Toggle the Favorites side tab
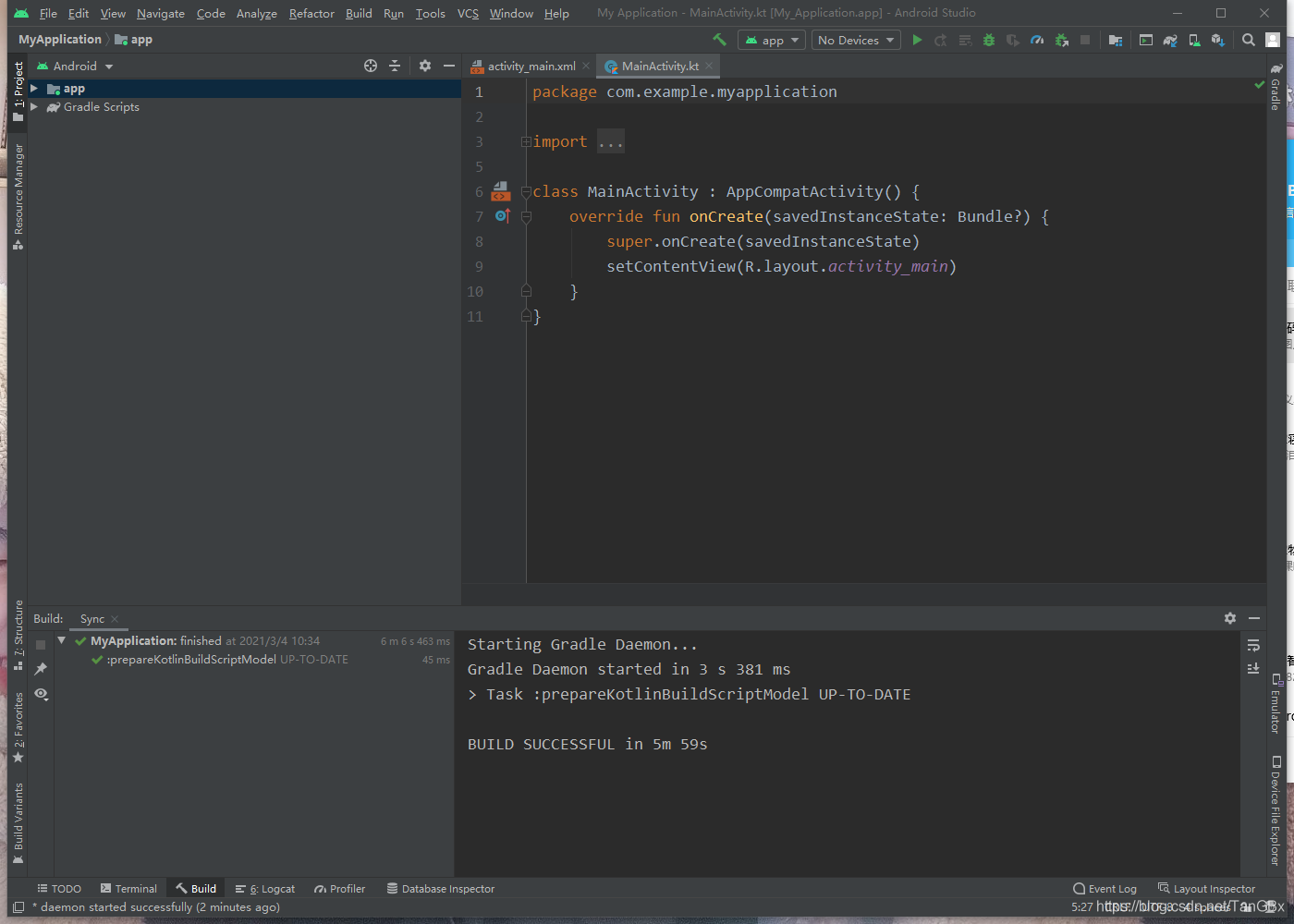1294x924 pixels. coord(18,727)
